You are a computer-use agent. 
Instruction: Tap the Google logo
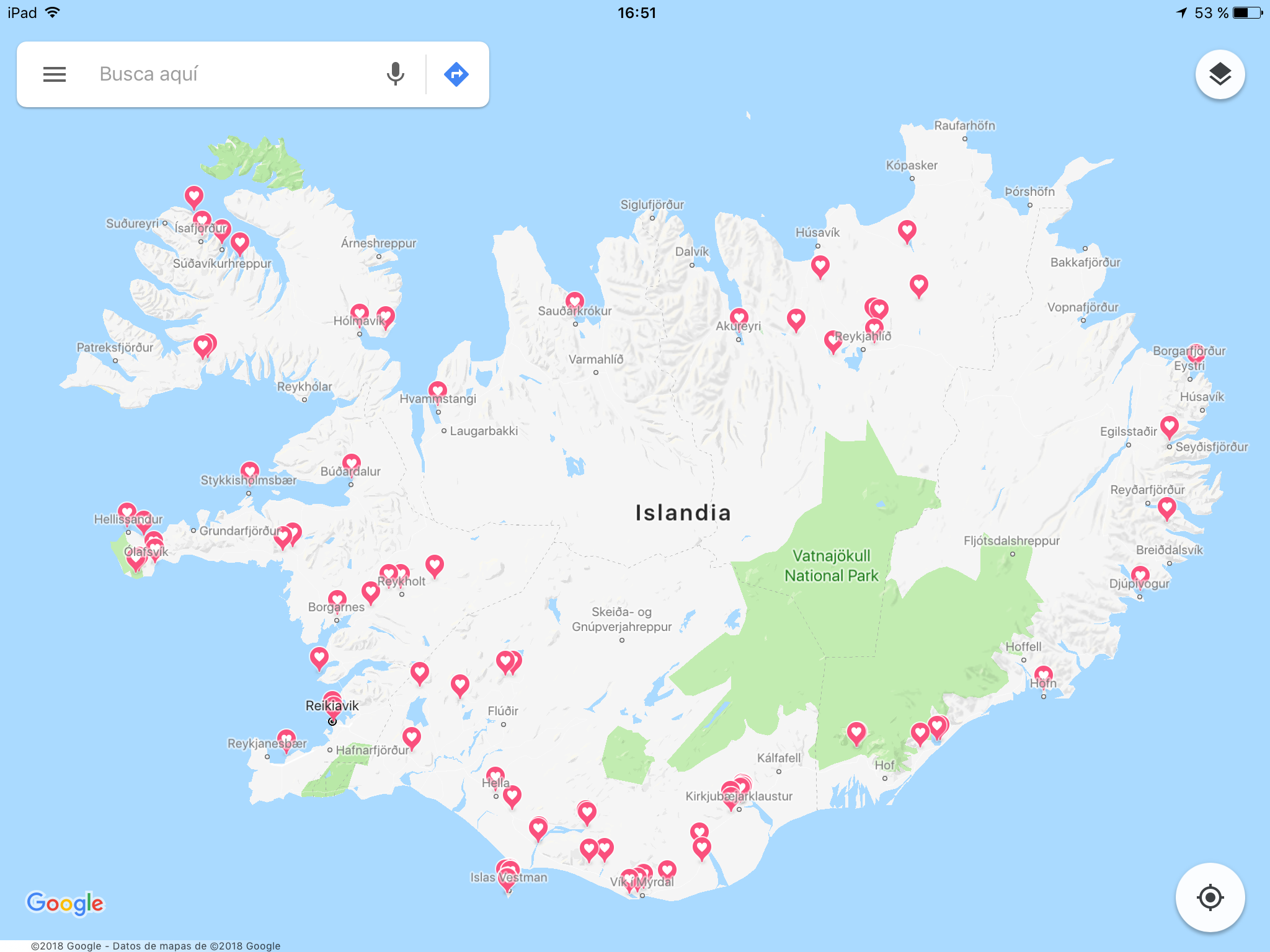[x=65, y=903]
